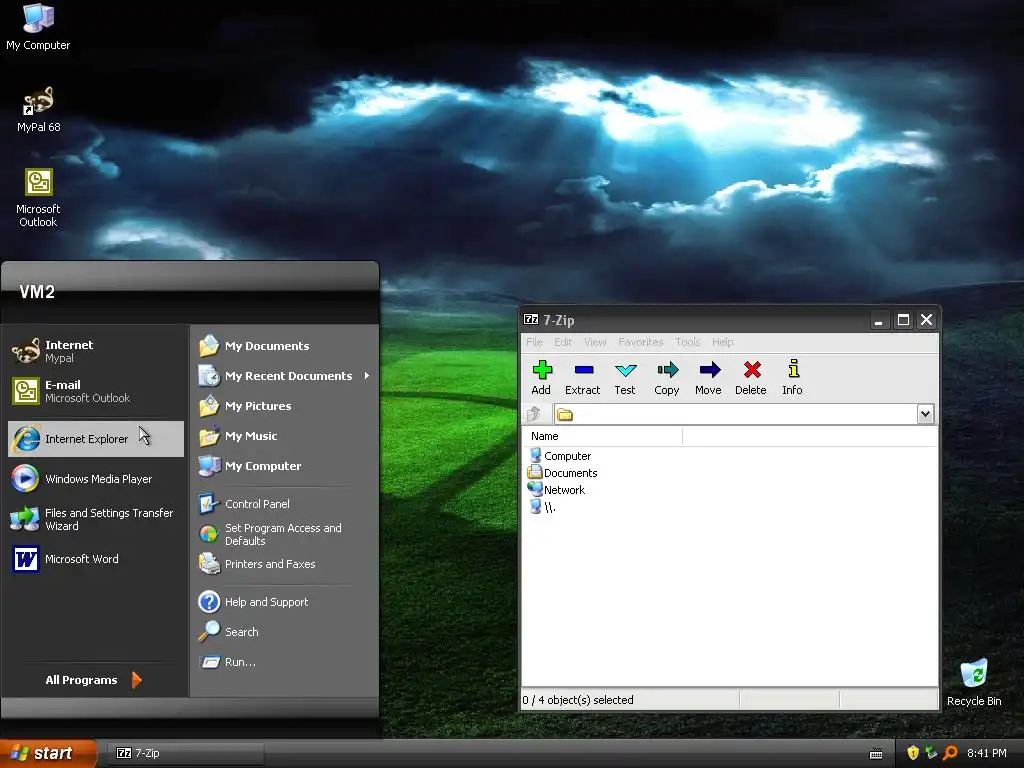The width and height of the screenshot is (1024, 768).
Task: Launch Internet Explorer from Start menu
Action: pyautogui.click(x=96, y=439)
